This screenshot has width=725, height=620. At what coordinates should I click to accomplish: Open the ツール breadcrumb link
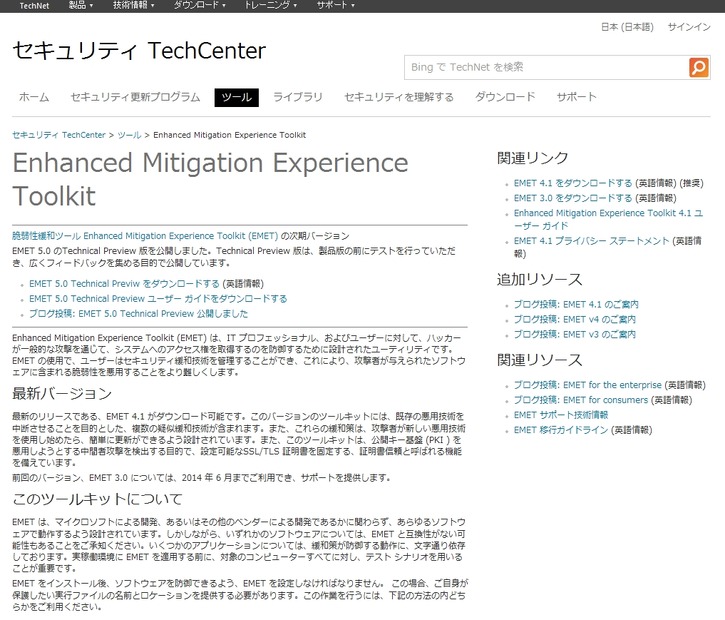coord(129,135)
